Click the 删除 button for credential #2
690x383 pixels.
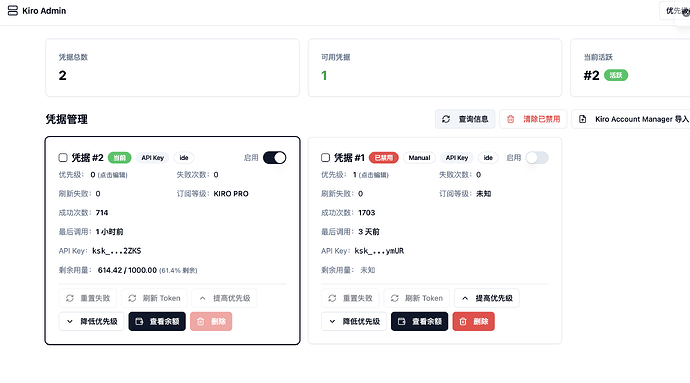pos(211,321)
